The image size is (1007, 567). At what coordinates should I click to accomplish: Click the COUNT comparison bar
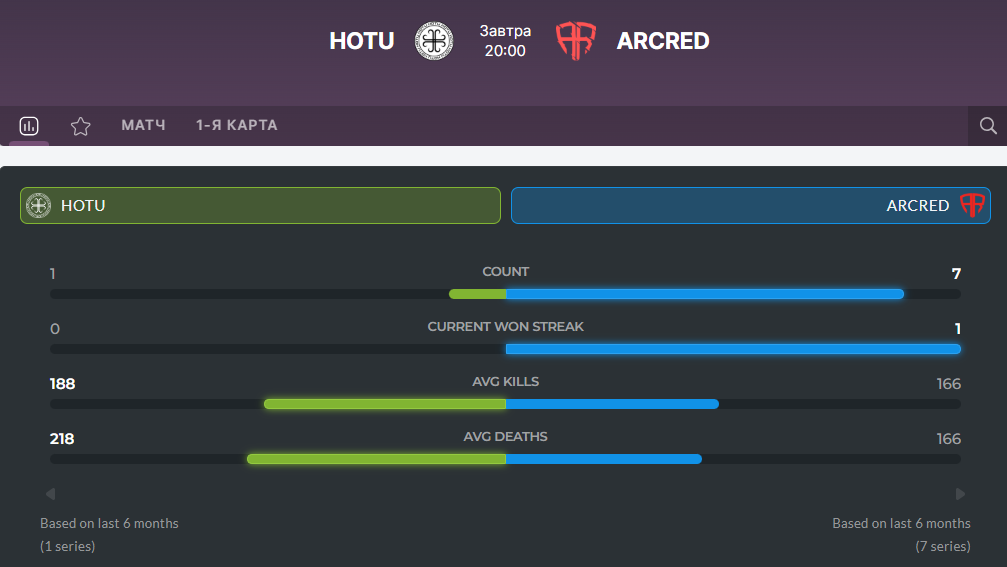point(505,294)
